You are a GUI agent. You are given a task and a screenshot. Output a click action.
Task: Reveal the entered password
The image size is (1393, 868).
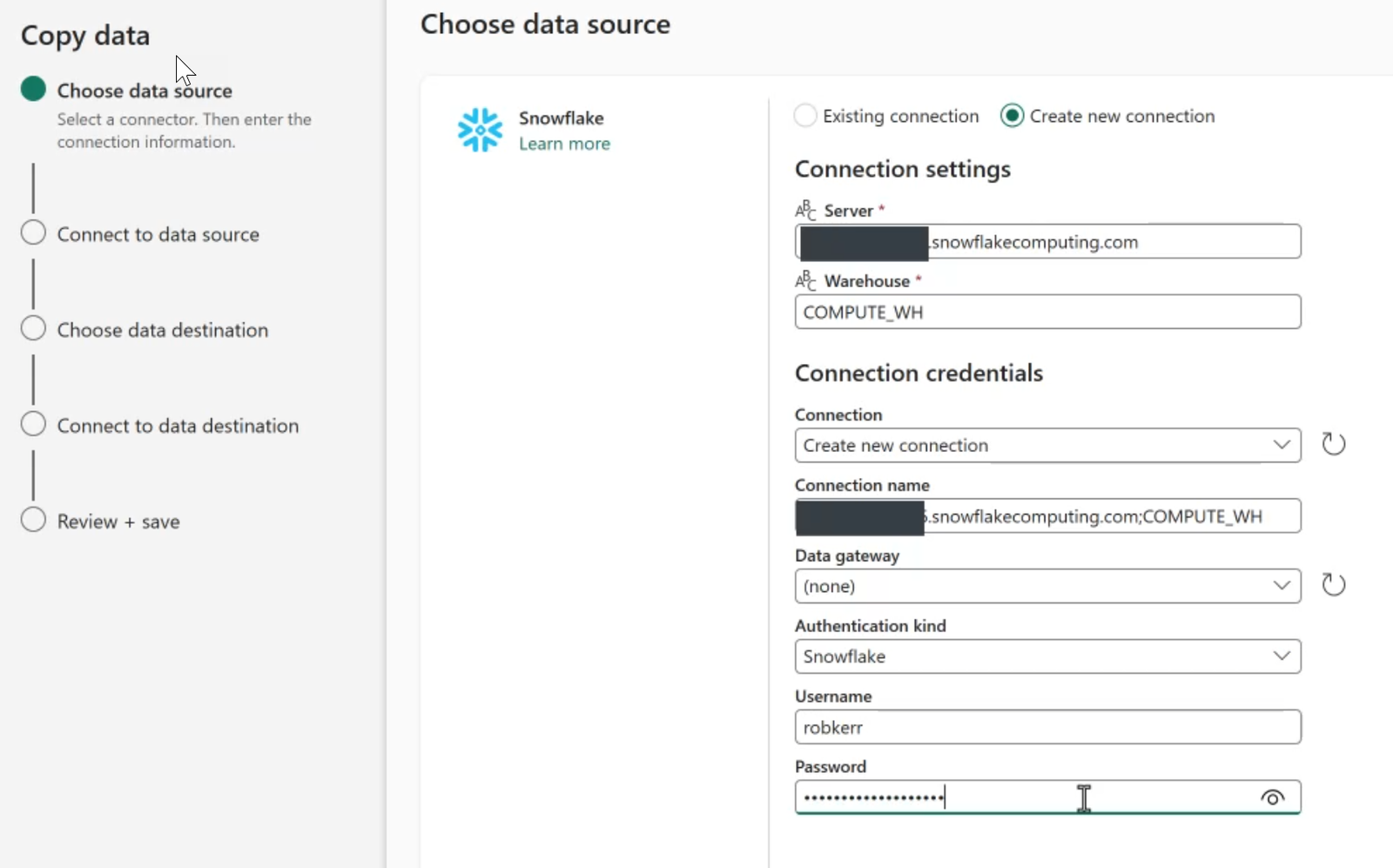[x=1272, y=797]
